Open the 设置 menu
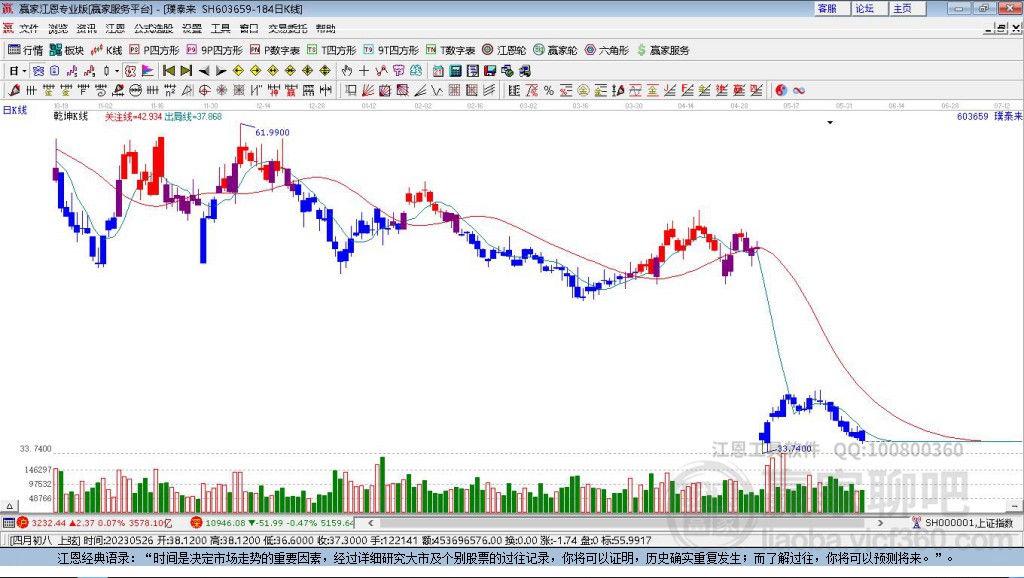This screenshot has width=1024, height=578. point(192,28)
